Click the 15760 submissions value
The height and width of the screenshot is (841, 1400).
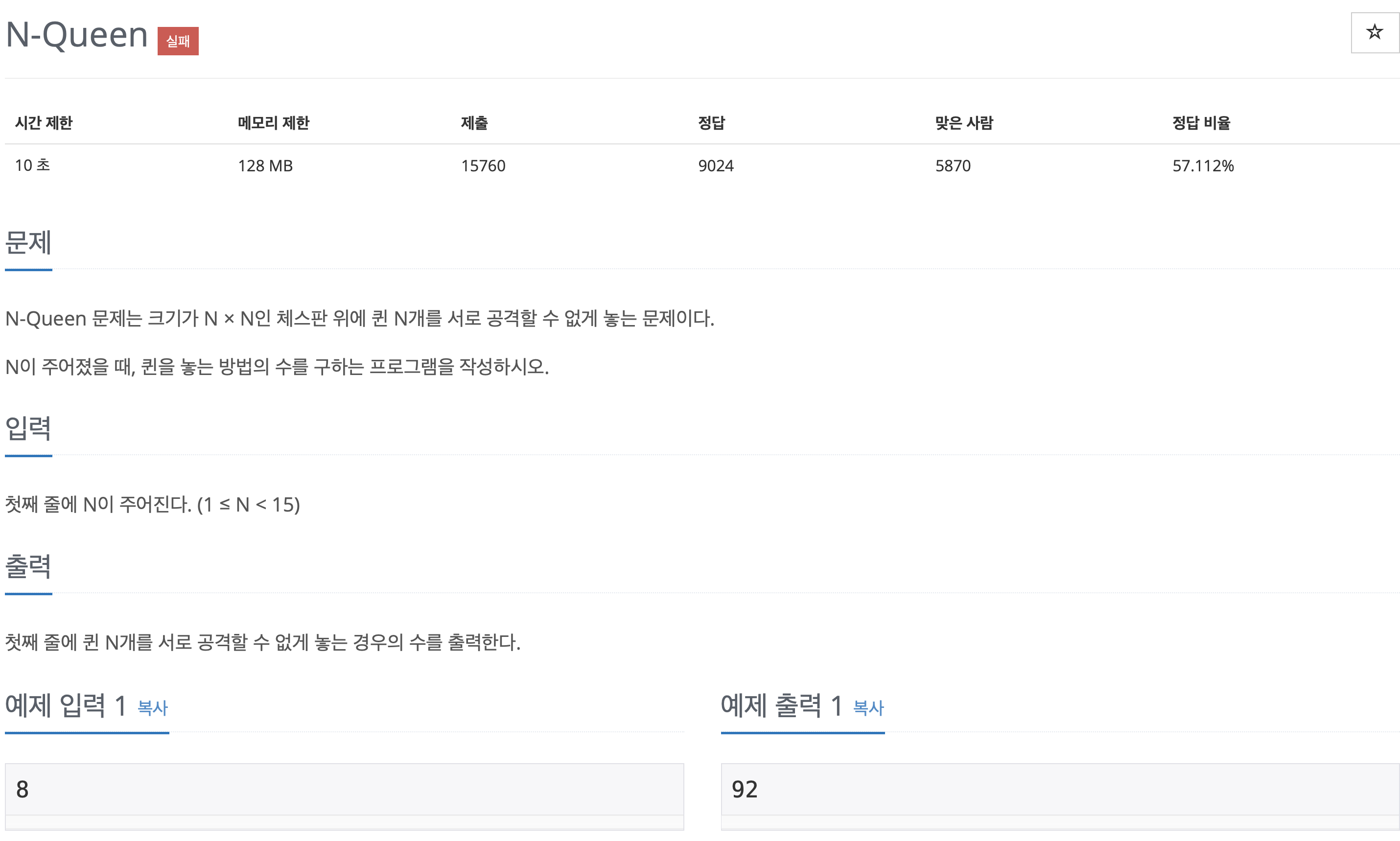(483, 165)
